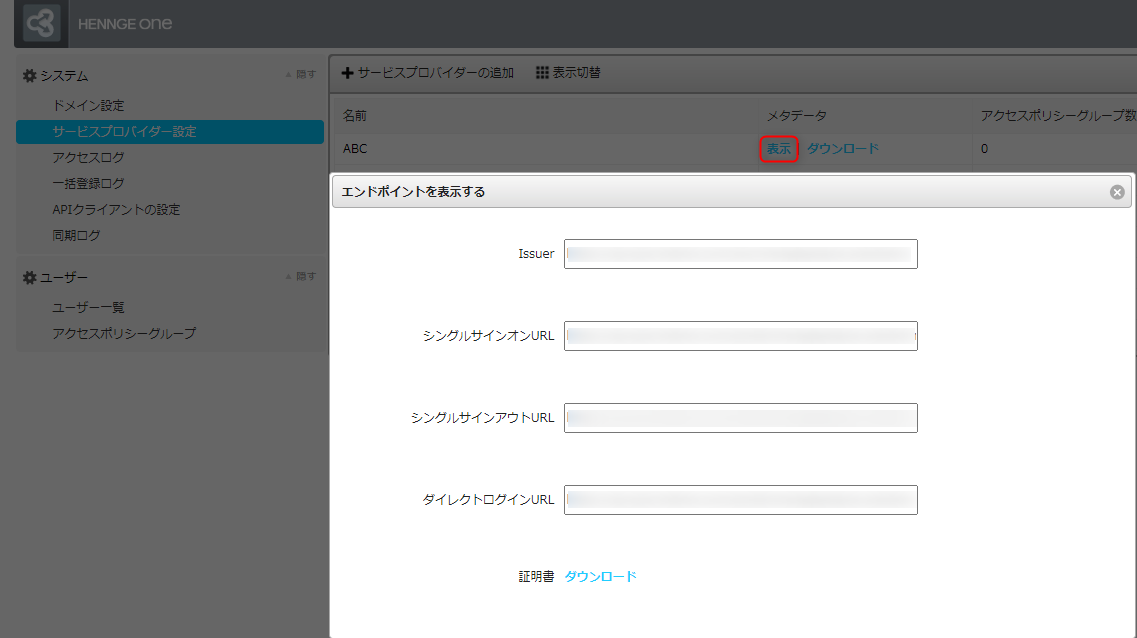This screenshot has height=638, width=1137.
Task: Open APIクライアントの設定 menu item
Action: 116,210
